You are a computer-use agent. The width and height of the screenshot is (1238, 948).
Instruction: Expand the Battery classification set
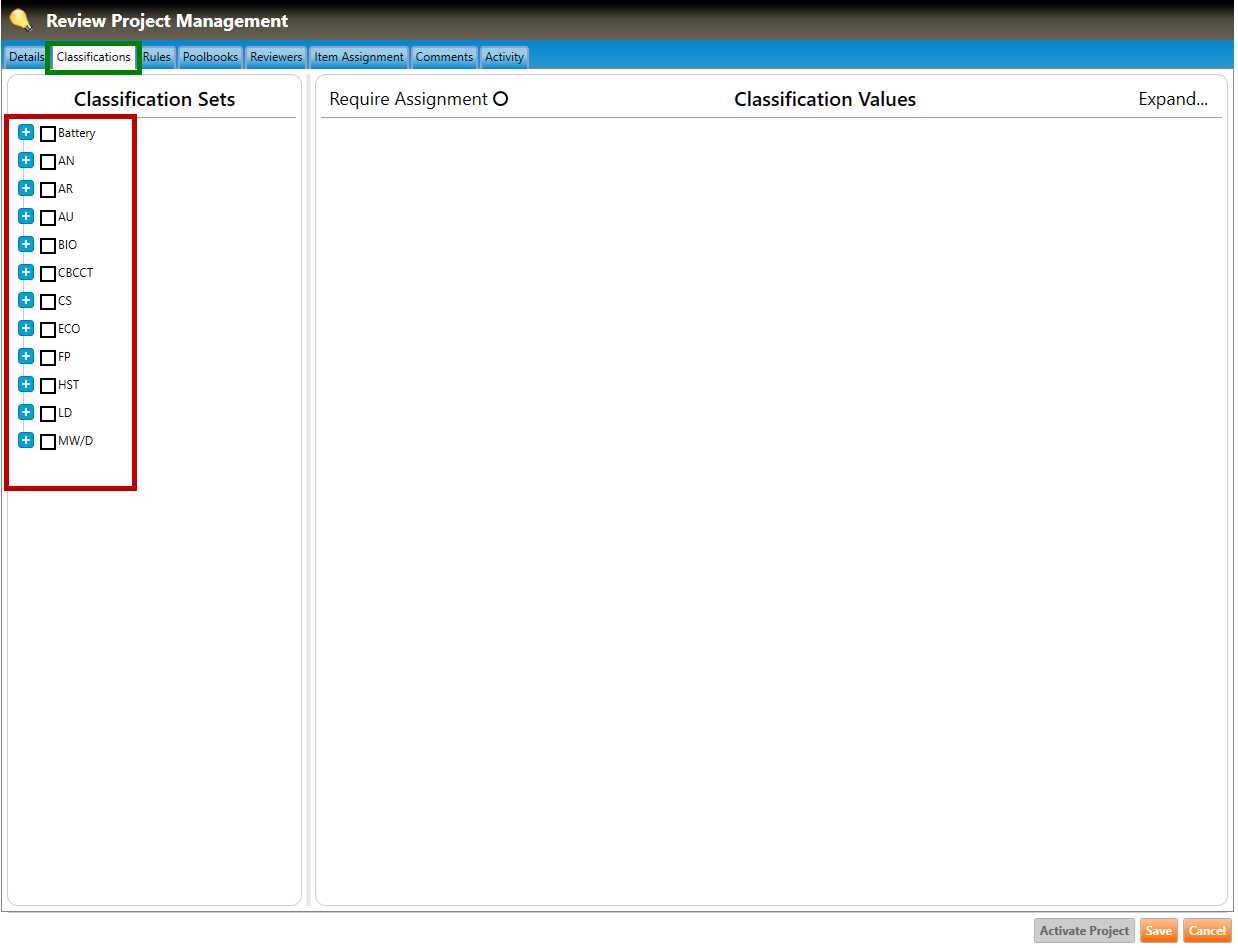click(26, 133)
